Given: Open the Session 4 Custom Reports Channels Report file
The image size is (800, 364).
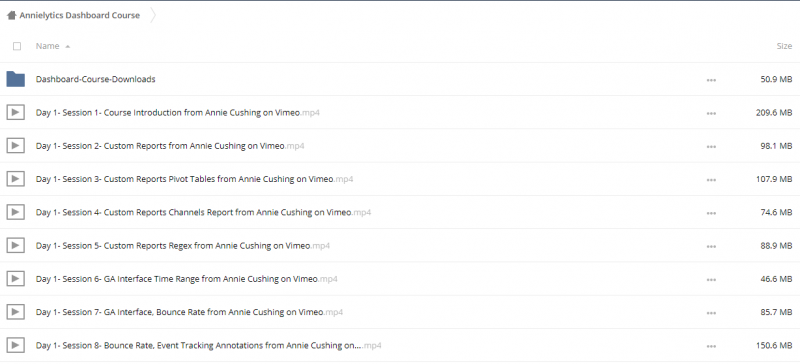Looking at the screenshot, I should point(203,212).
